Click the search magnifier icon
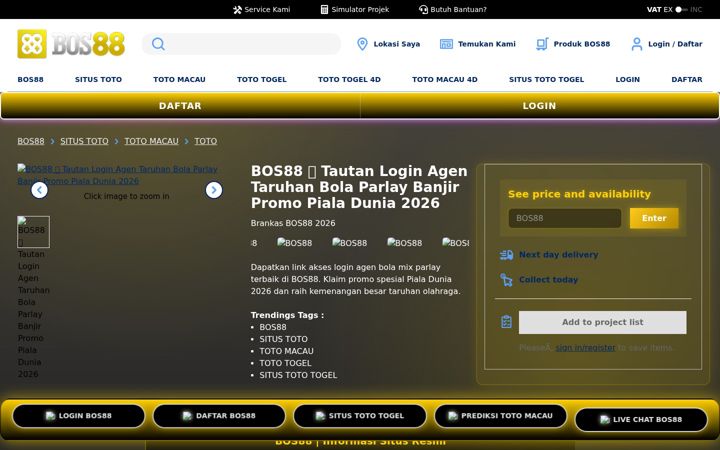 pyautogui.click(x=158, y=44)
